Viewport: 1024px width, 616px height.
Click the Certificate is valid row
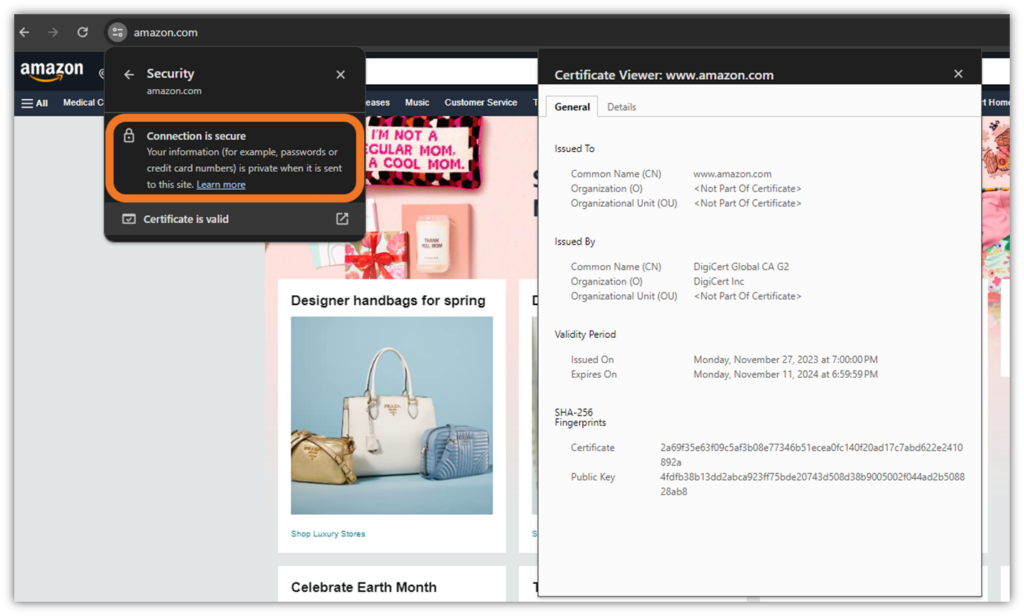point(234,219)
